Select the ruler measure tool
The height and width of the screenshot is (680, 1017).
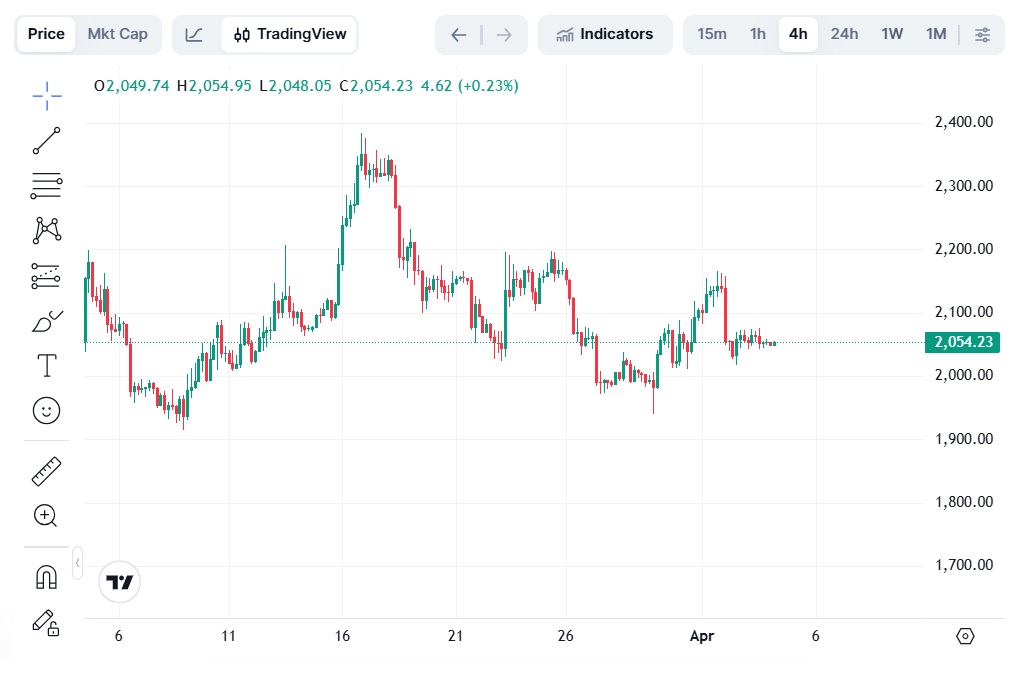click(47, 472)
